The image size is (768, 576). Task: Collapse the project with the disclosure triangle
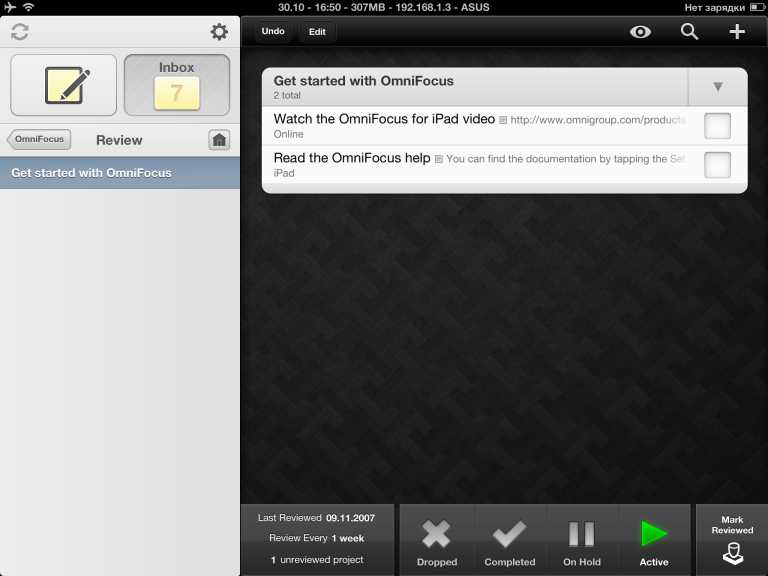point(718,87)
